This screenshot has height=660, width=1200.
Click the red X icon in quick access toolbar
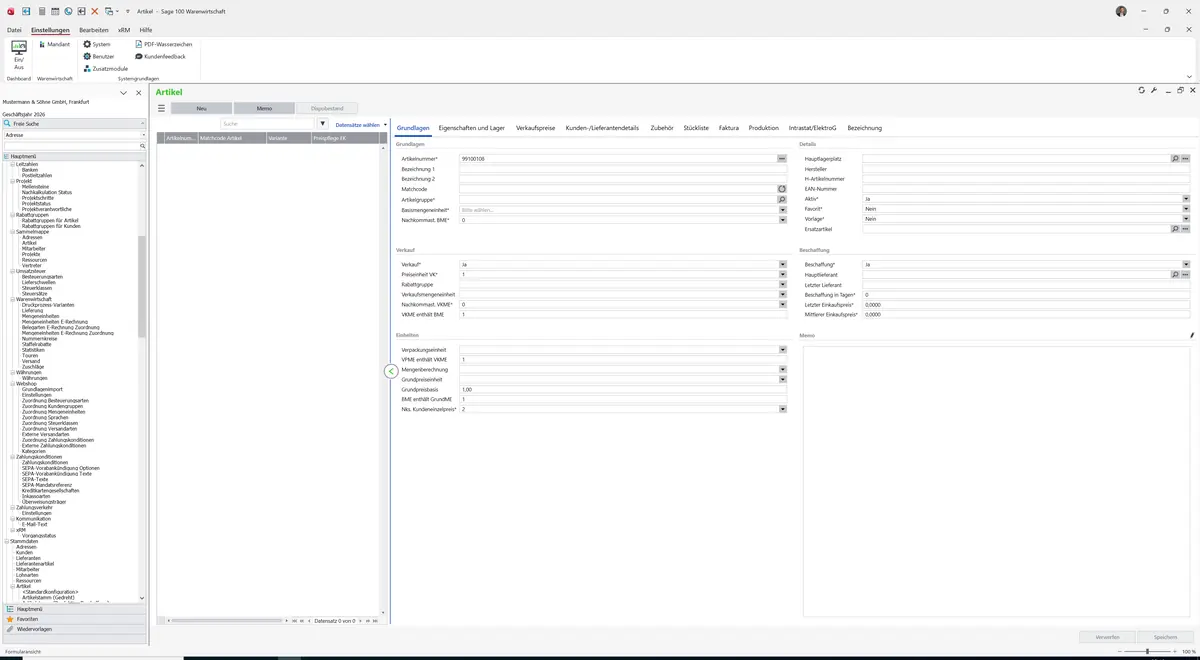(x=95, y=11)
